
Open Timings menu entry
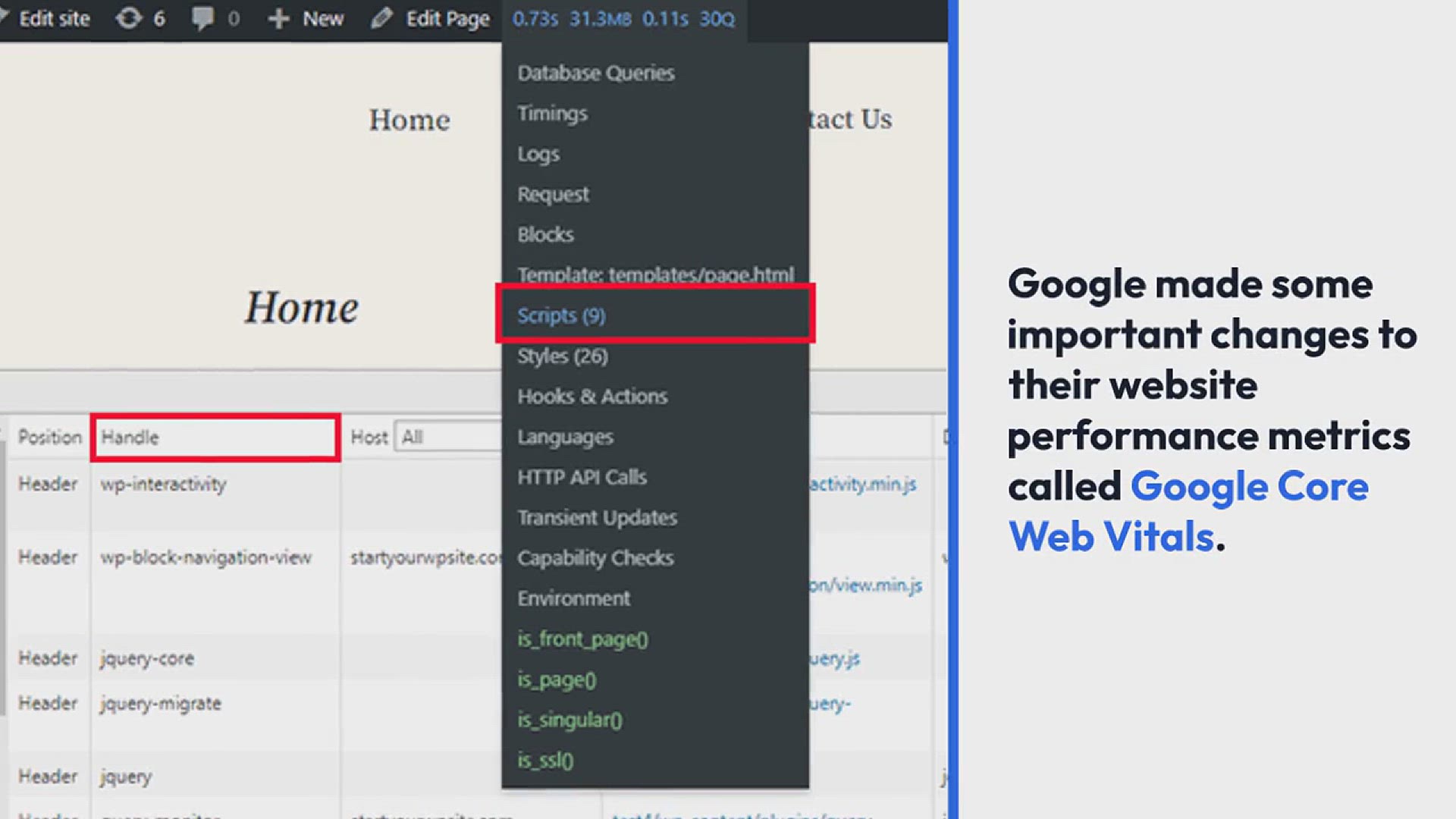[552, 113]
